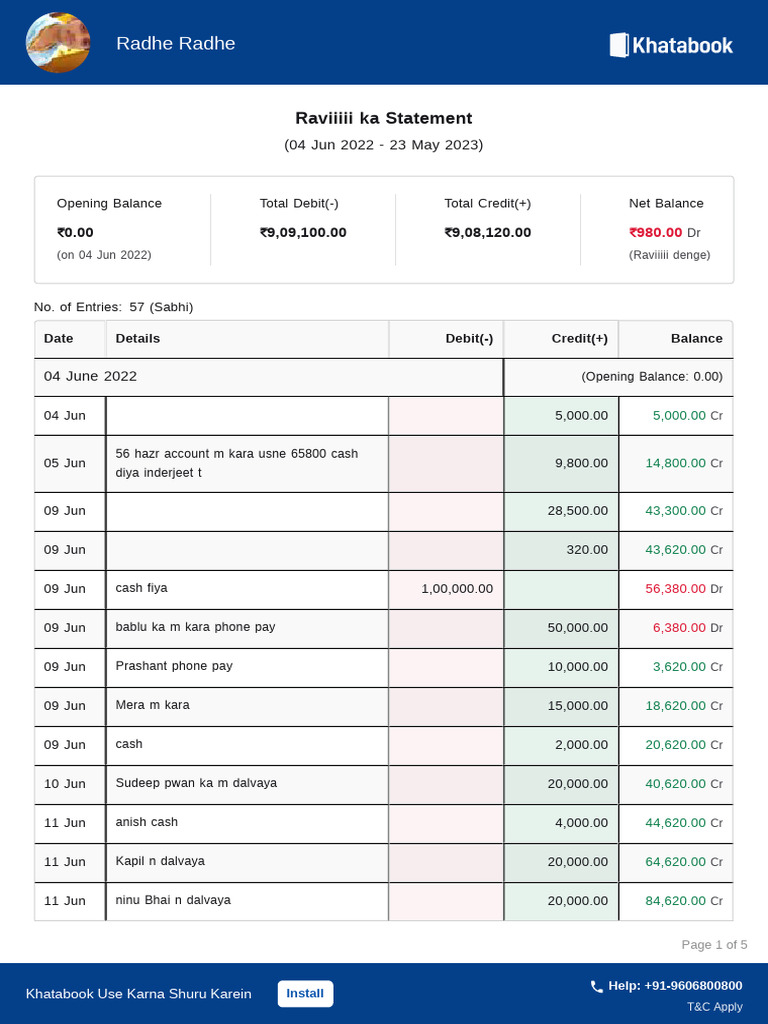Click the Debit(-) column header

(469, 339)
